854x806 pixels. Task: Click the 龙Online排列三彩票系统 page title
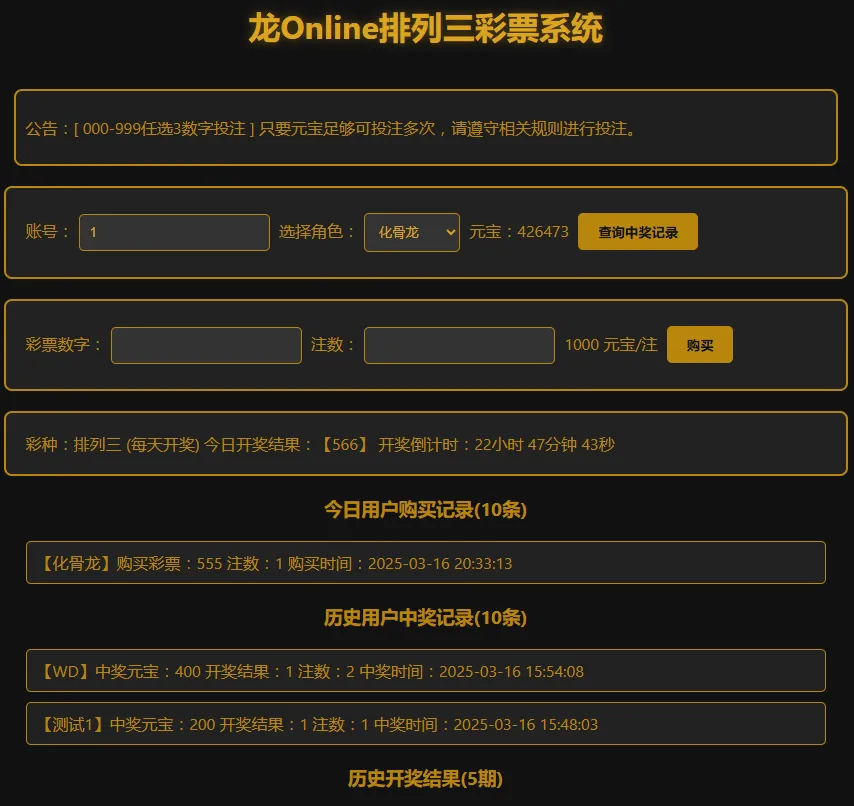426,30
